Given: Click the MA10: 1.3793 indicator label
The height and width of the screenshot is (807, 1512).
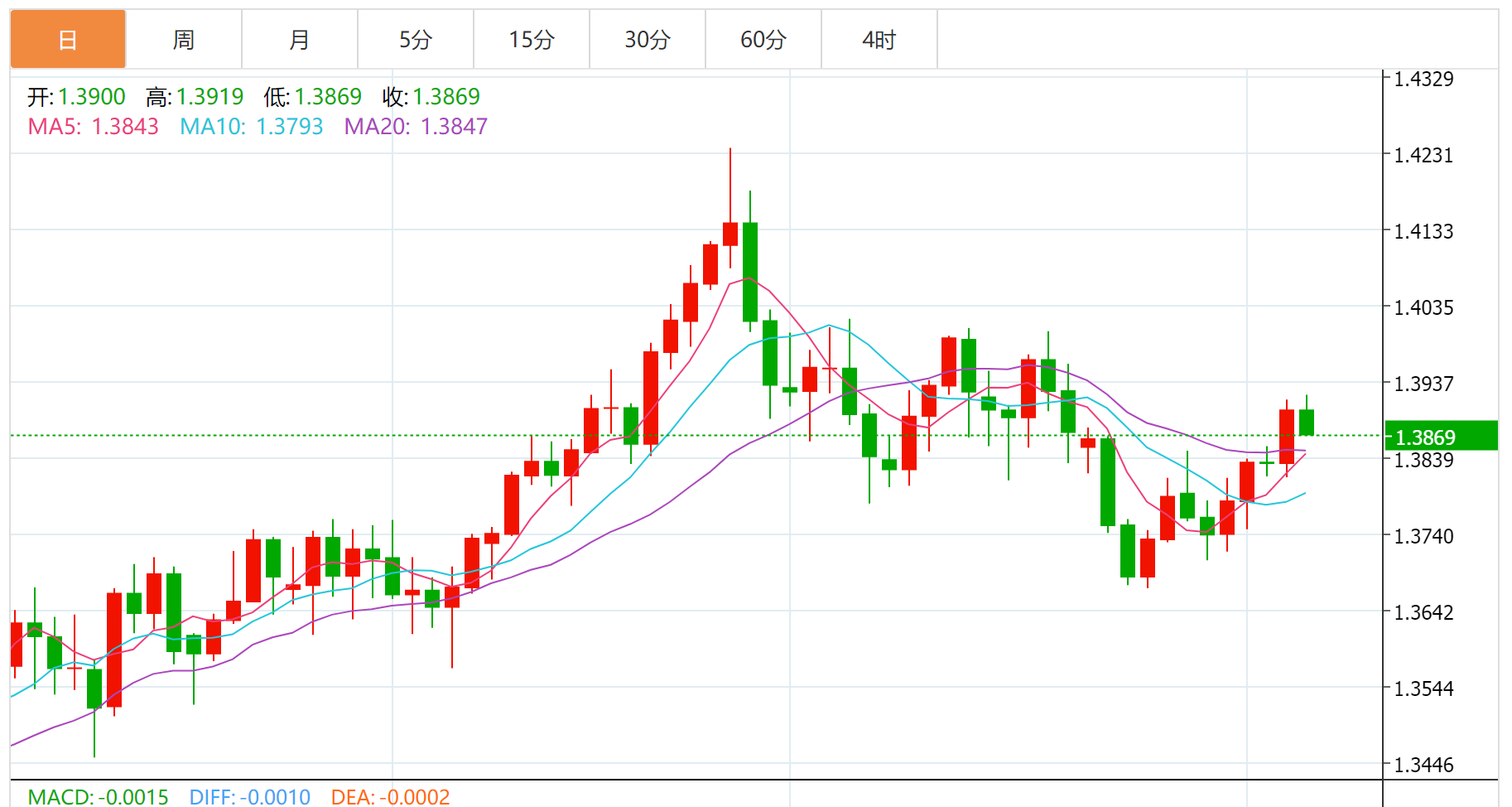Looking at the screenshot, I should (x=252, y=127).
